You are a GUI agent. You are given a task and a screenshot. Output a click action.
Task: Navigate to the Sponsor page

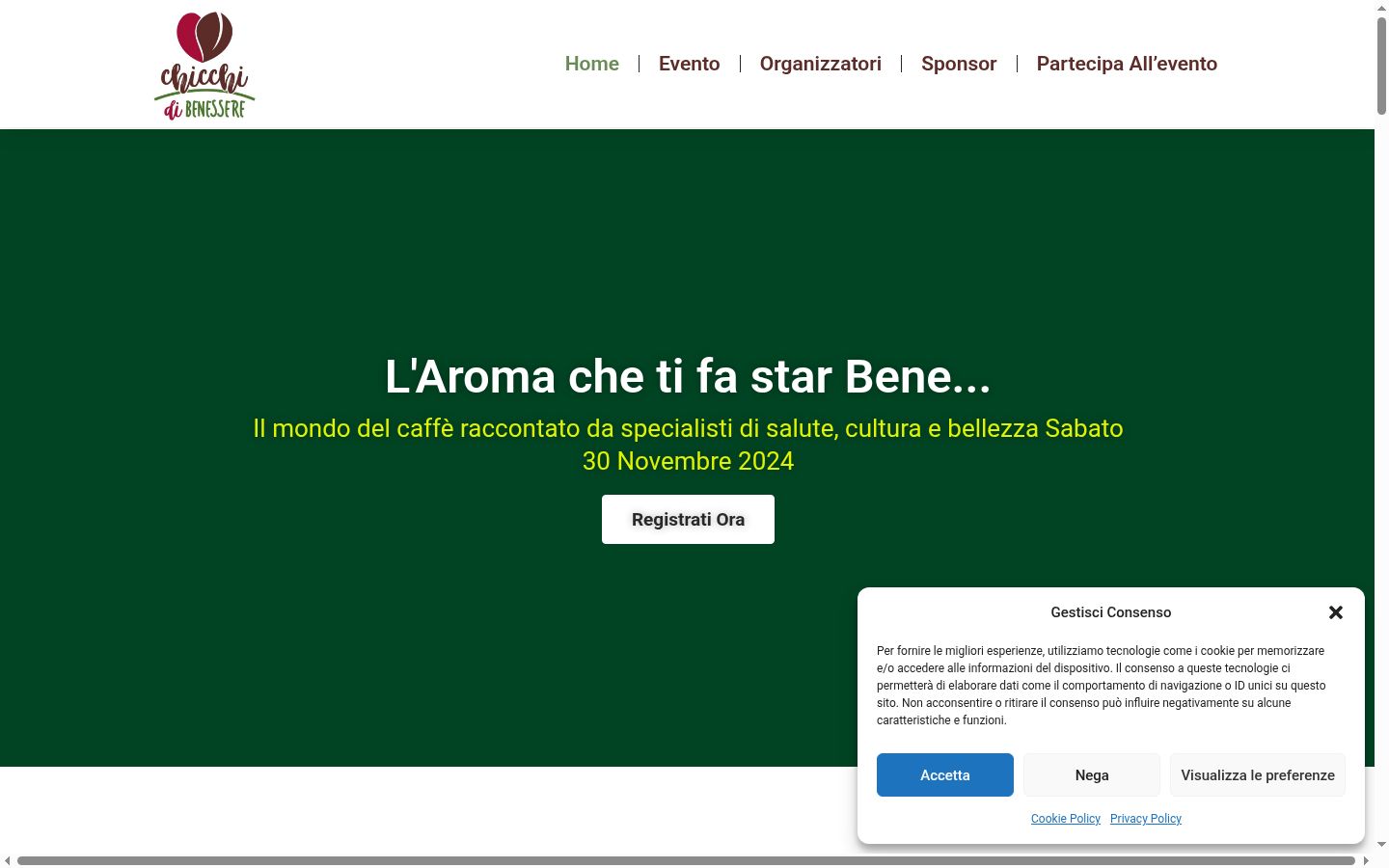[x=959, y=64]
